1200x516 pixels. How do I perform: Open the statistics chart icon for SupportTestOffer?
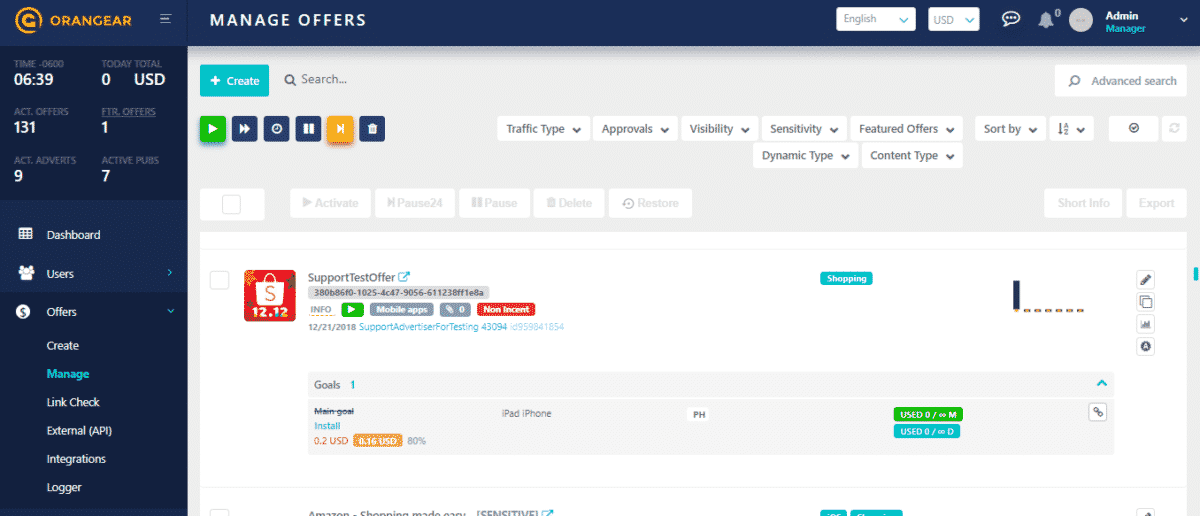click(x=1146, y=324)
